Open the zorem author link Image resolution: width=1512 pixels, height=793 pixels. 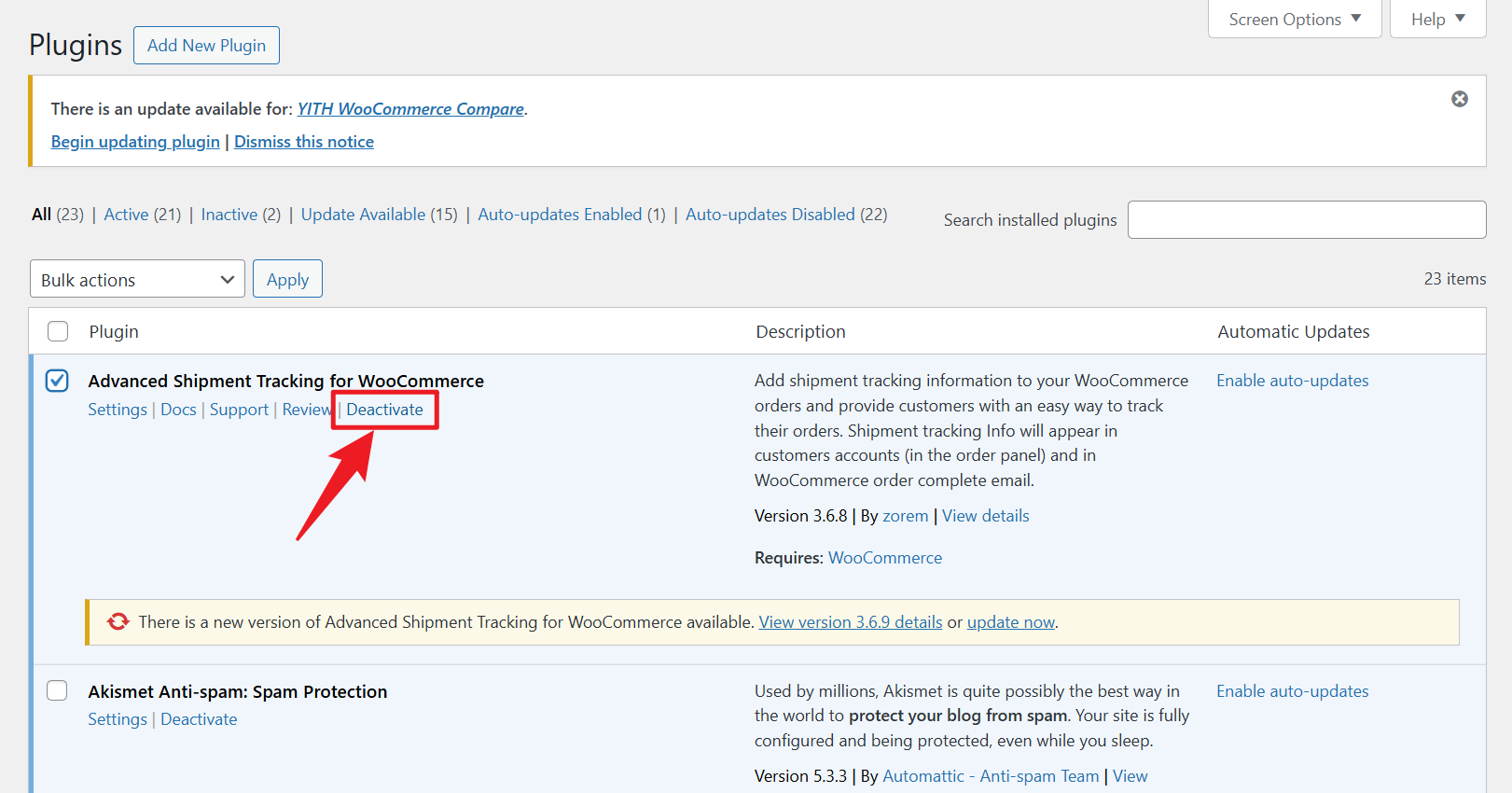tap(906, 516)
